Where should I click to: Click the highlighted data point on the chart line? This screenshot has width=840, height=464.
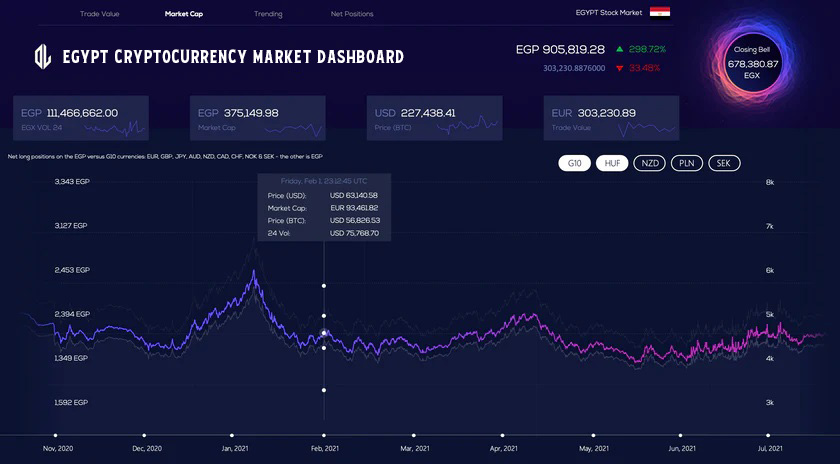[x=323, y=334]
